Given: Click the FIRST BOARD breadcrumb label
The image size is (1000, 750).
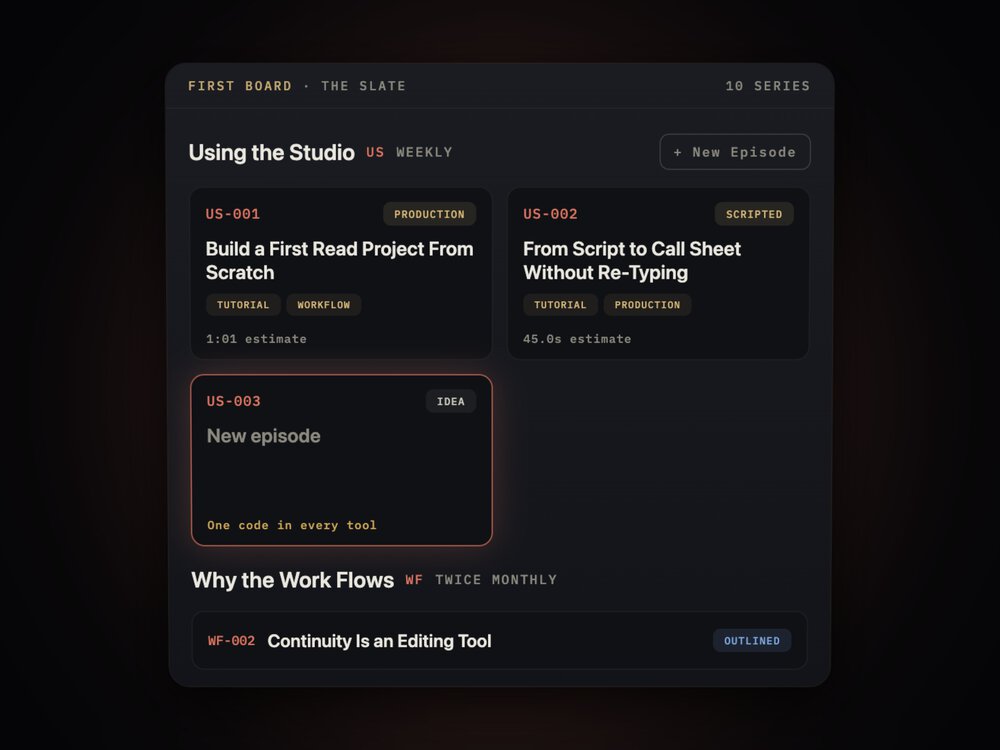Looking at the screenshot, I should tap(240, 85).
